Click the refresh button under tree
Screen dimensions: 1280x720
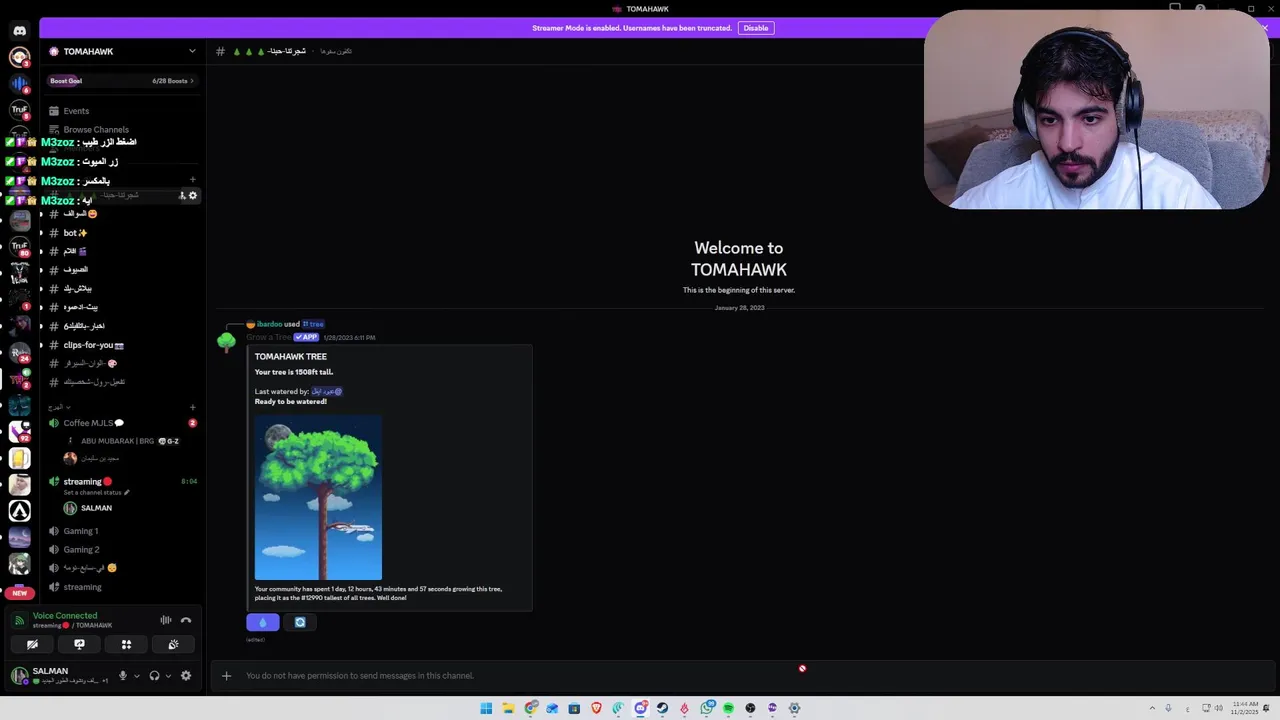click(x=300, y=622)
